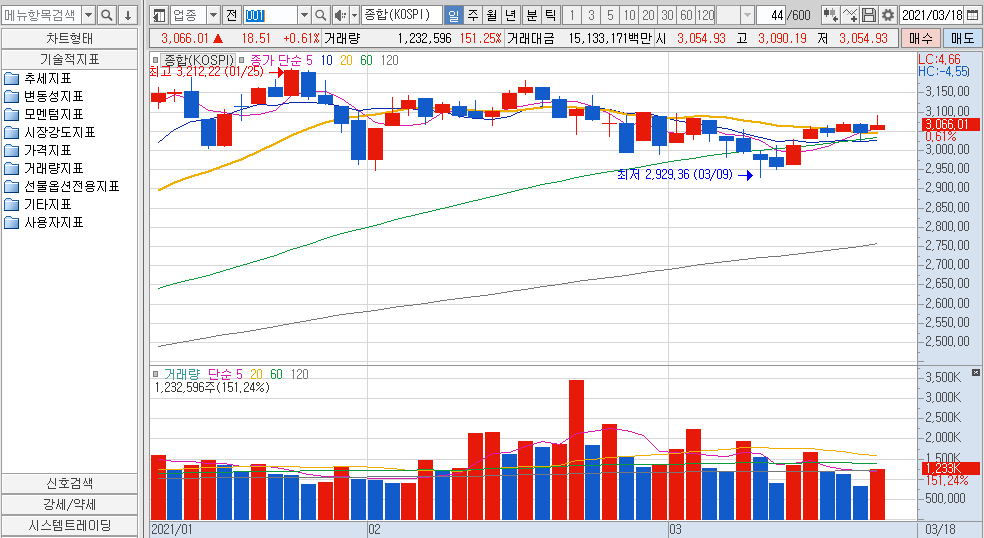This screenshot has height=538, width=984.
Task: Switch to 기술적지표 section tab
Action: click(x=70, y=60)
